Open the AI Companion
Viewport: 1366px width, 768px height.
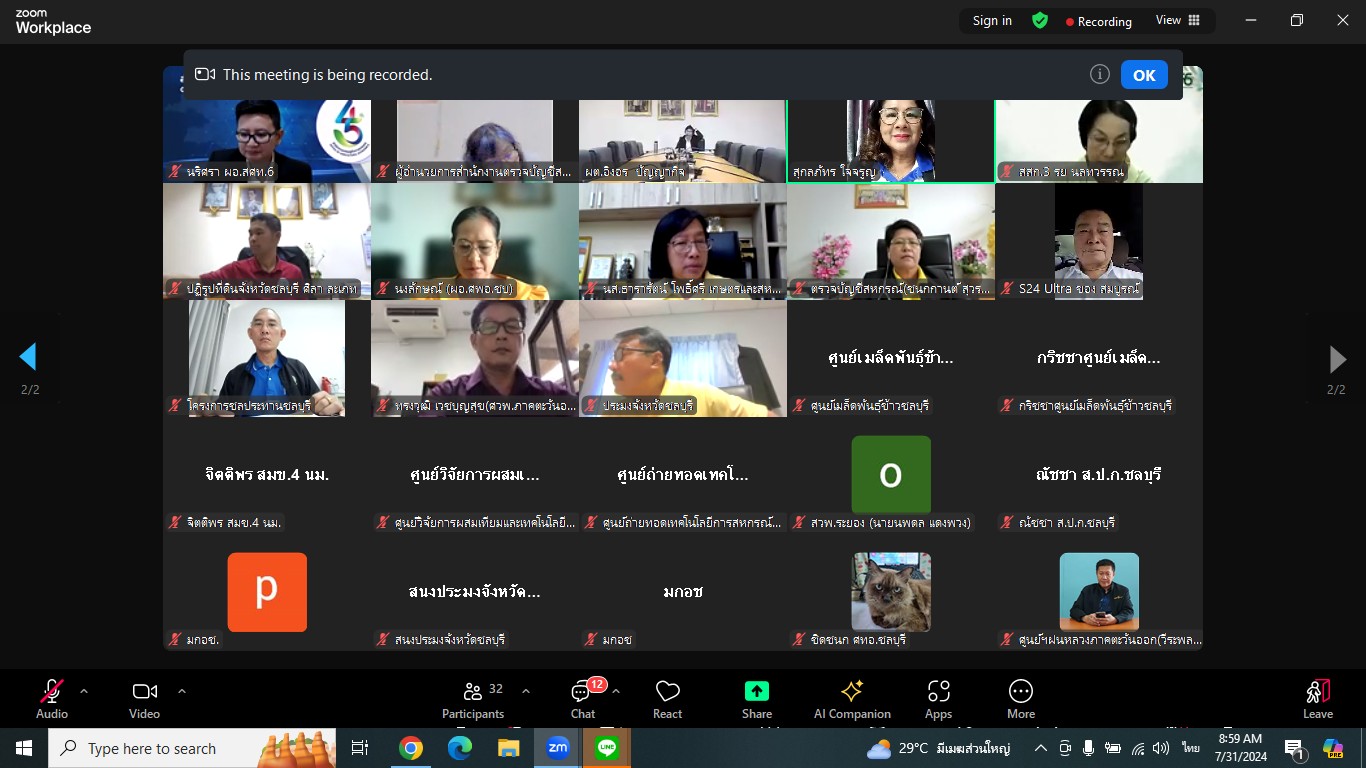coord(852,698)
